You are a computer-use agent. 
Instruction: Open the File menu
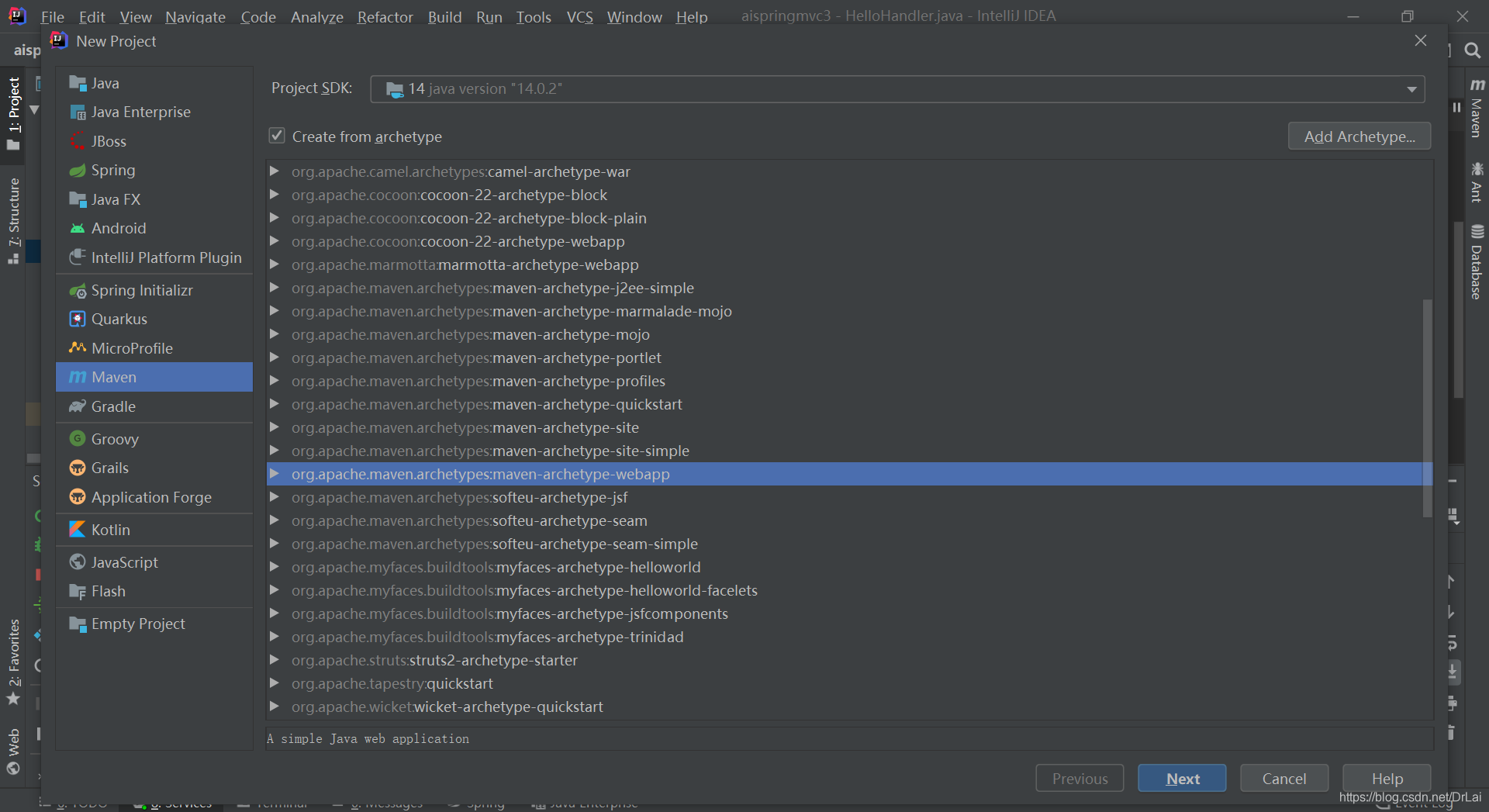(52, 16)
